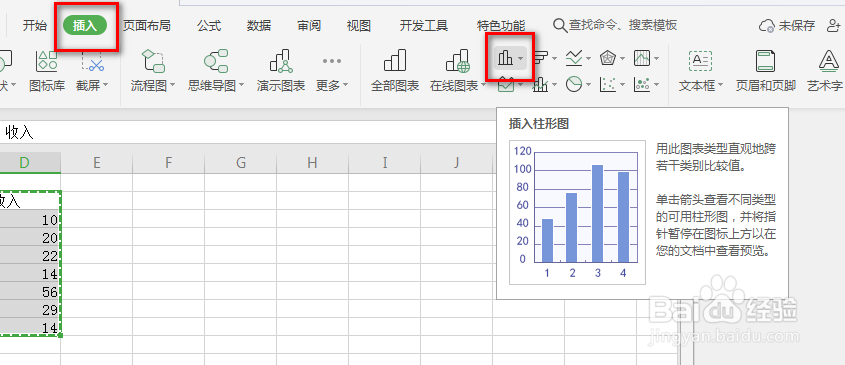Open the 图标库 icon library
This screenshot has height=365, width=845.
click(47, 70)
